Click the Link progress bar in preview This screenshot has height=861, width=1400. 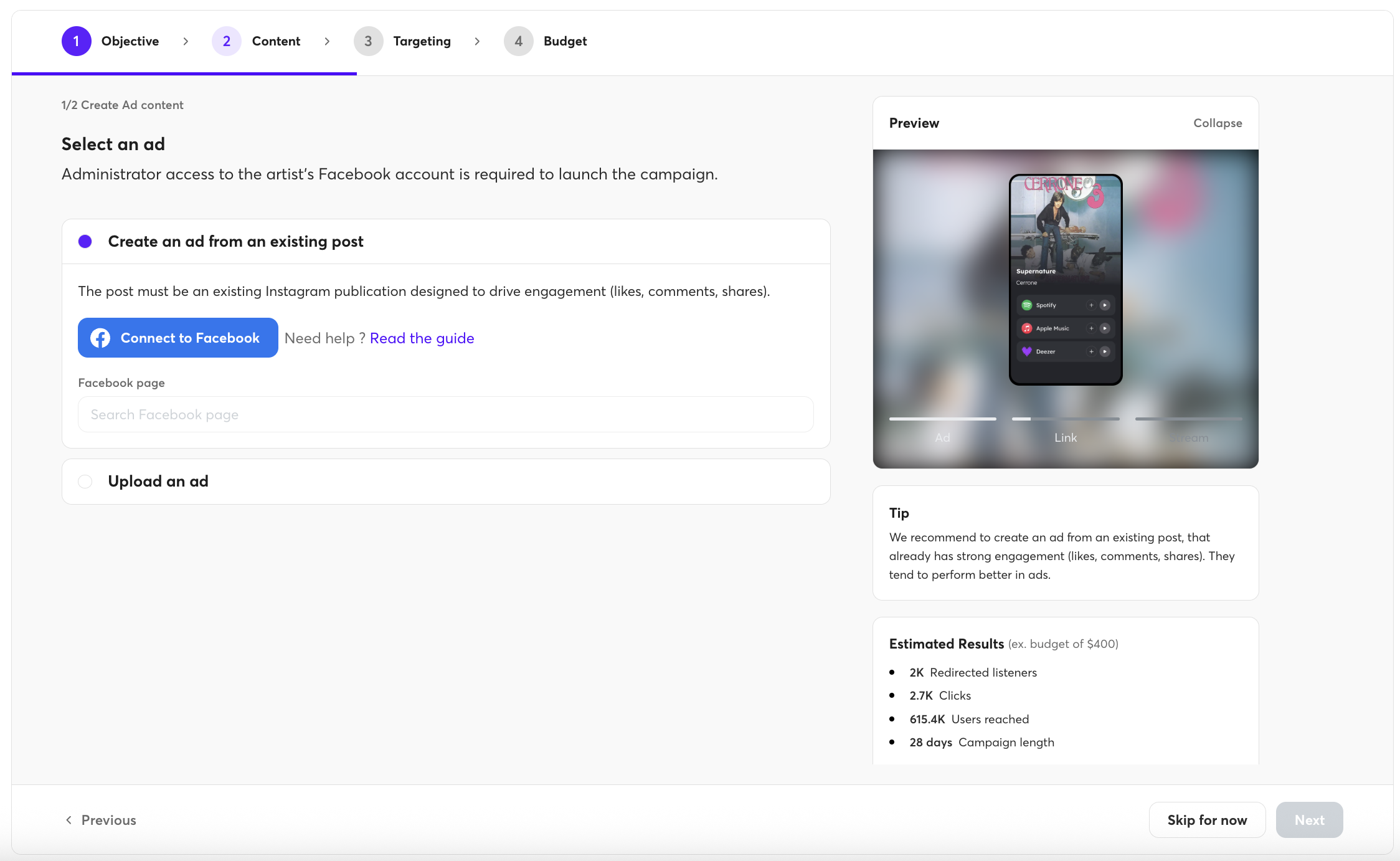1065,419
